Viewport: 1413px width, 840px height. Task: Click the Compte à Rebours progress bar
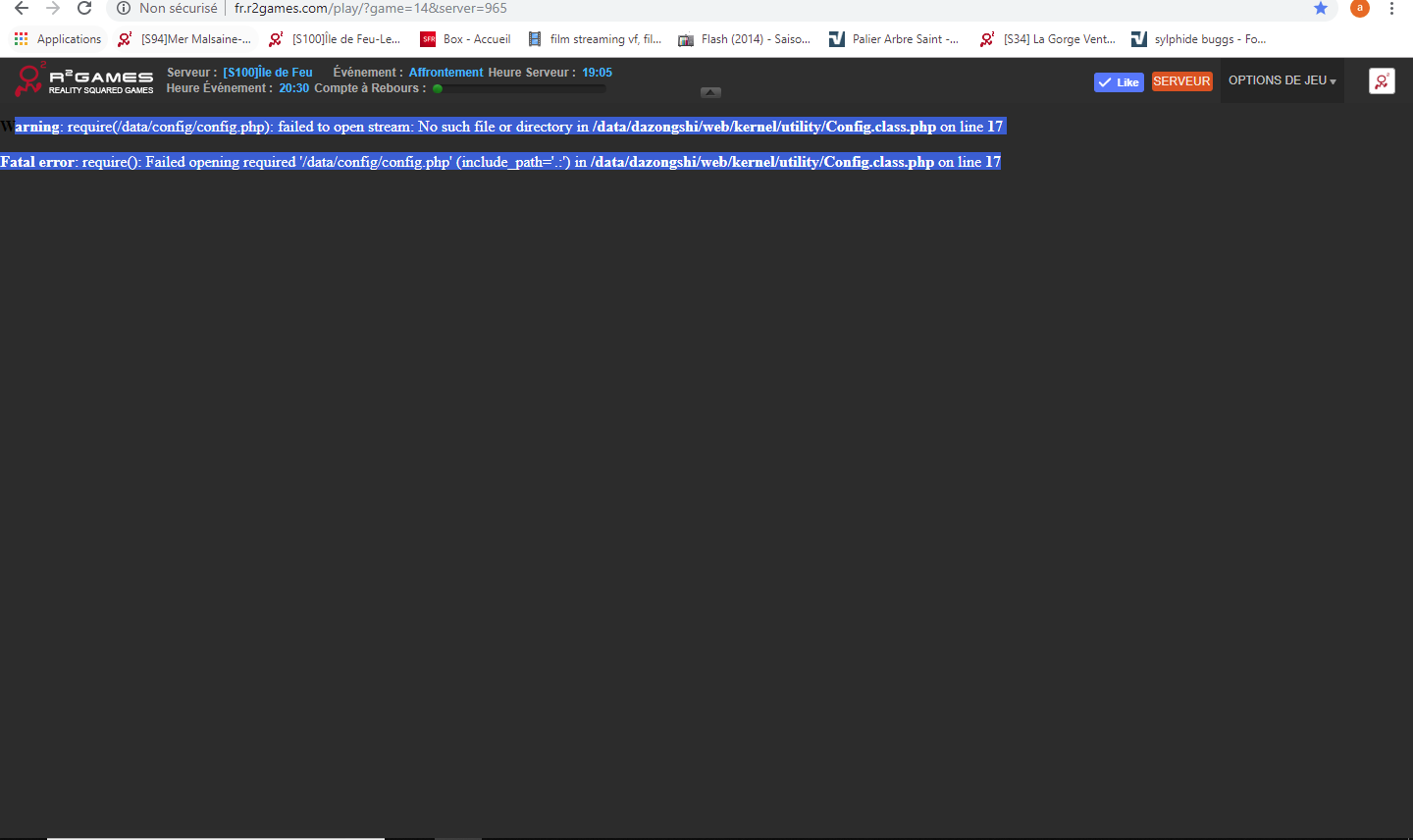coord(519,88)
